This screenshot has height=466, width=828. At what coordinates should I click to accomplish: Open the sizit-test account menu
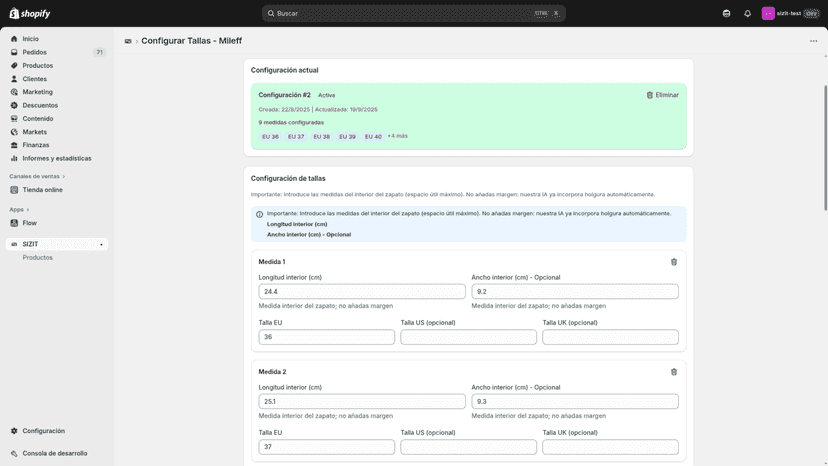point(790,14)
